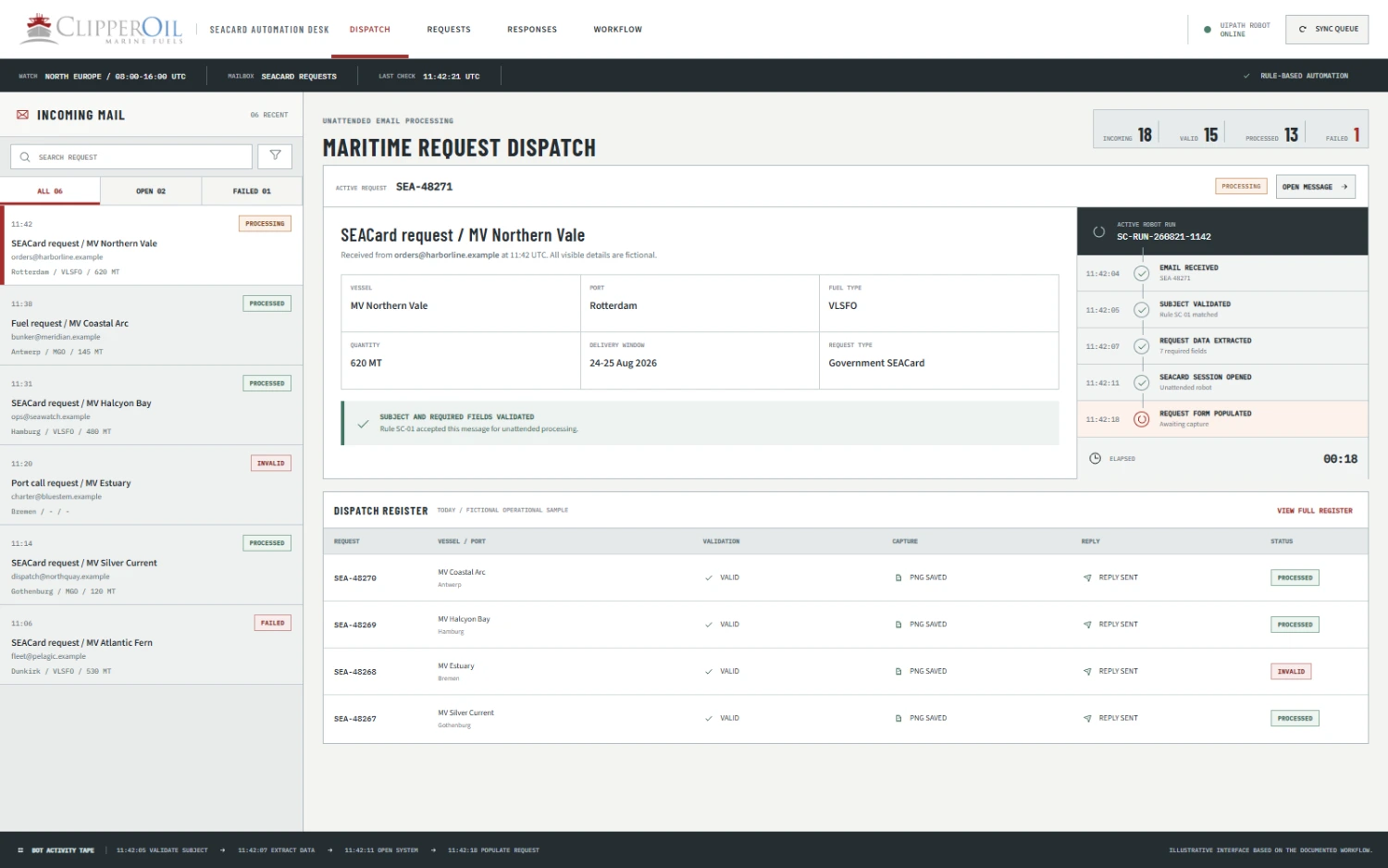Click reply sent paper-plane icon for SEA-48268

[1087, 672]
